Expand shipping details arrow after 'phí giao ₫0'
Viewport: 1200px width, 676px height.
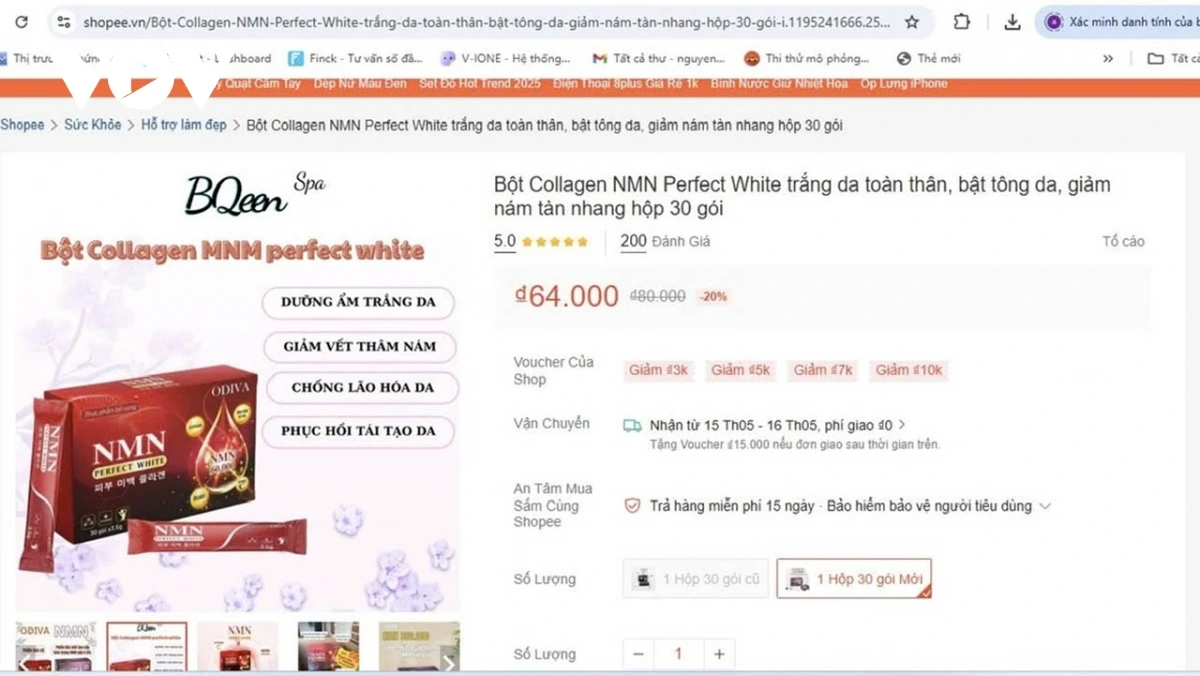tap(902, 425)
